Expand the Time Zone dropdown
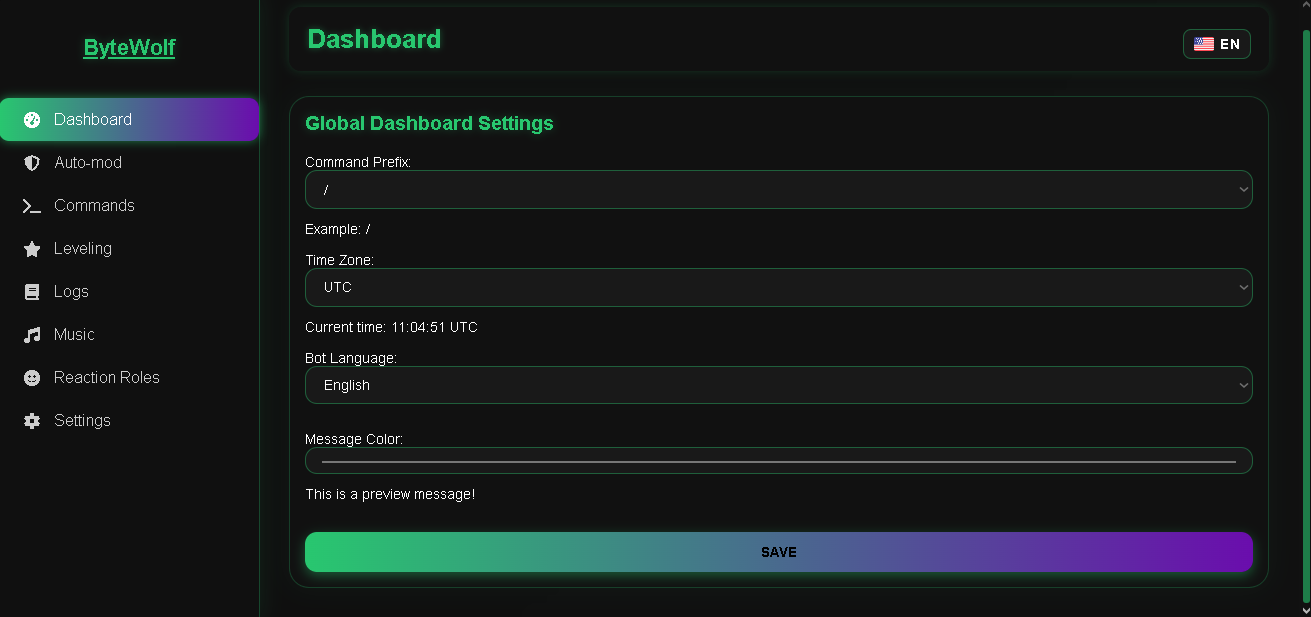This screenshot has width=1311, height=617. click(778, 287)
